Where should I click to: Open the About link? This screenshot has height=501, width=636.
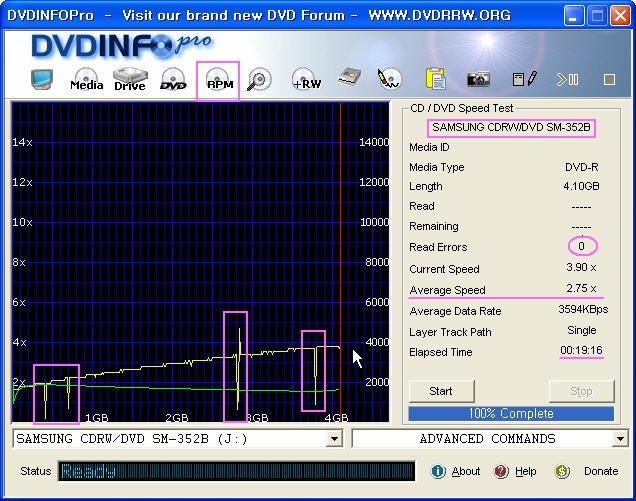466,471
